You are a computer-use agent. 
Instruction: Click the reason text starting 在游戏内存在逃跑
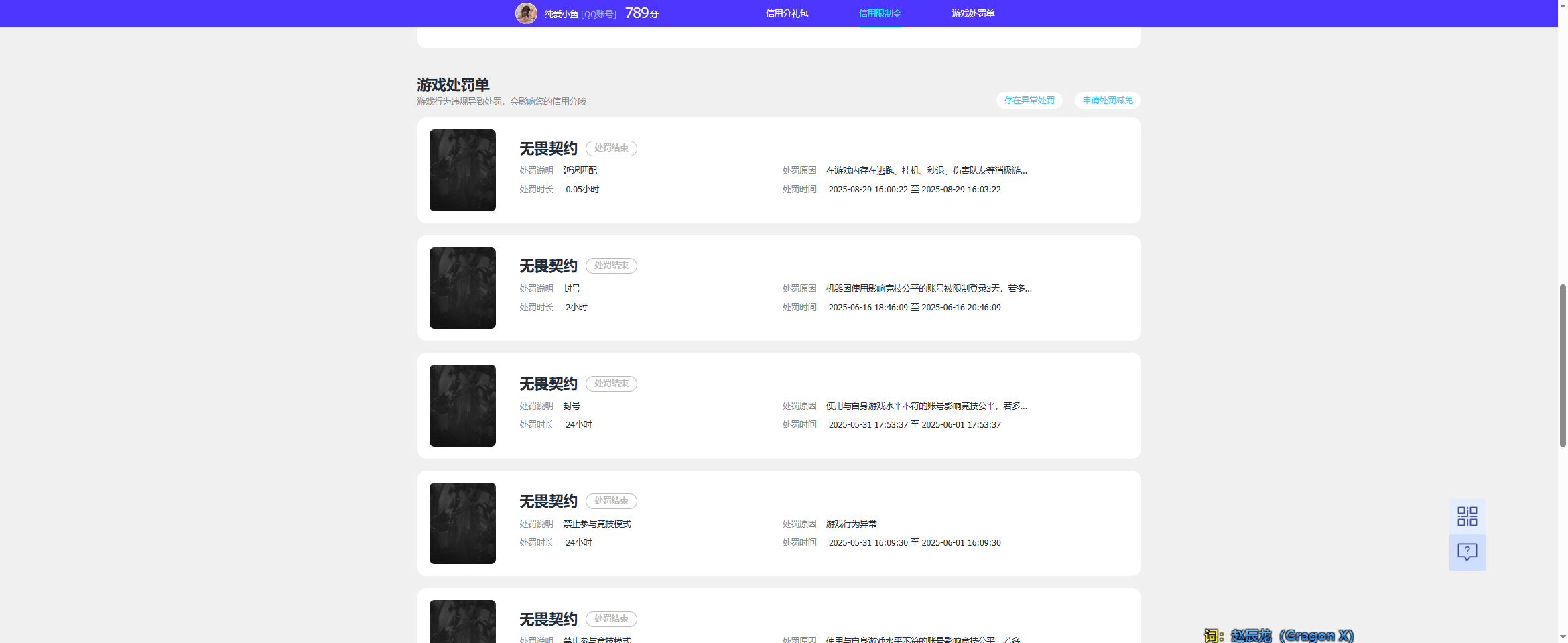pos(926,170)
